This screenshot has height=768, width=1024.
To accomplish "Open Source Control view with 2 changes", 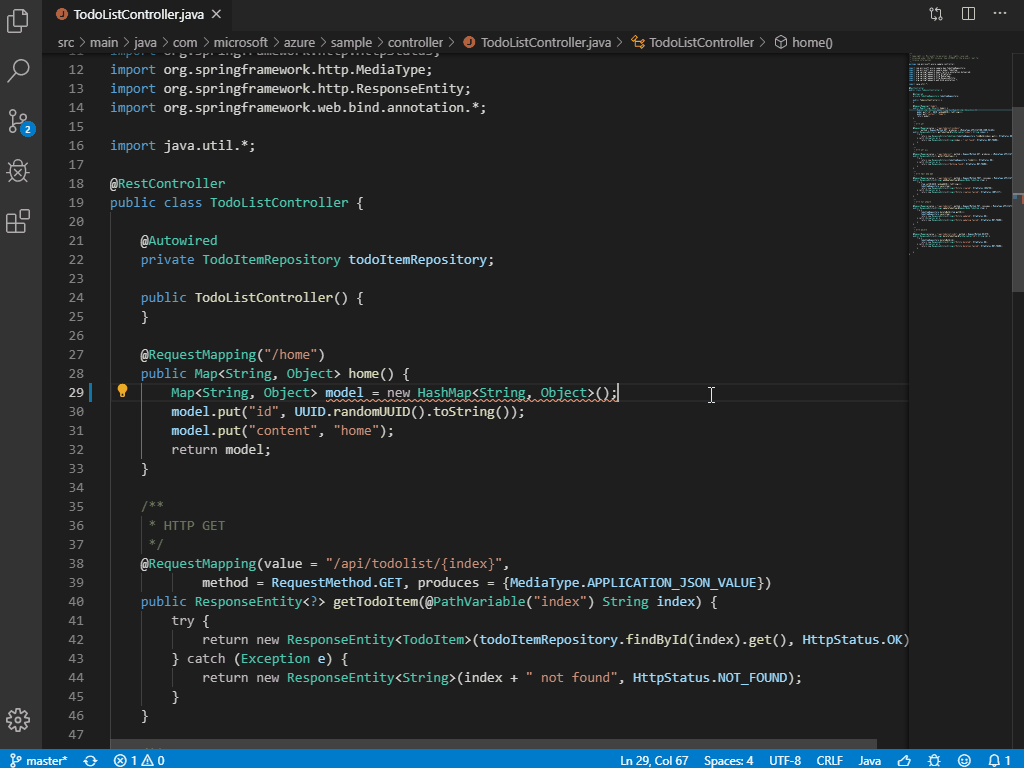I will pos(18,122).
